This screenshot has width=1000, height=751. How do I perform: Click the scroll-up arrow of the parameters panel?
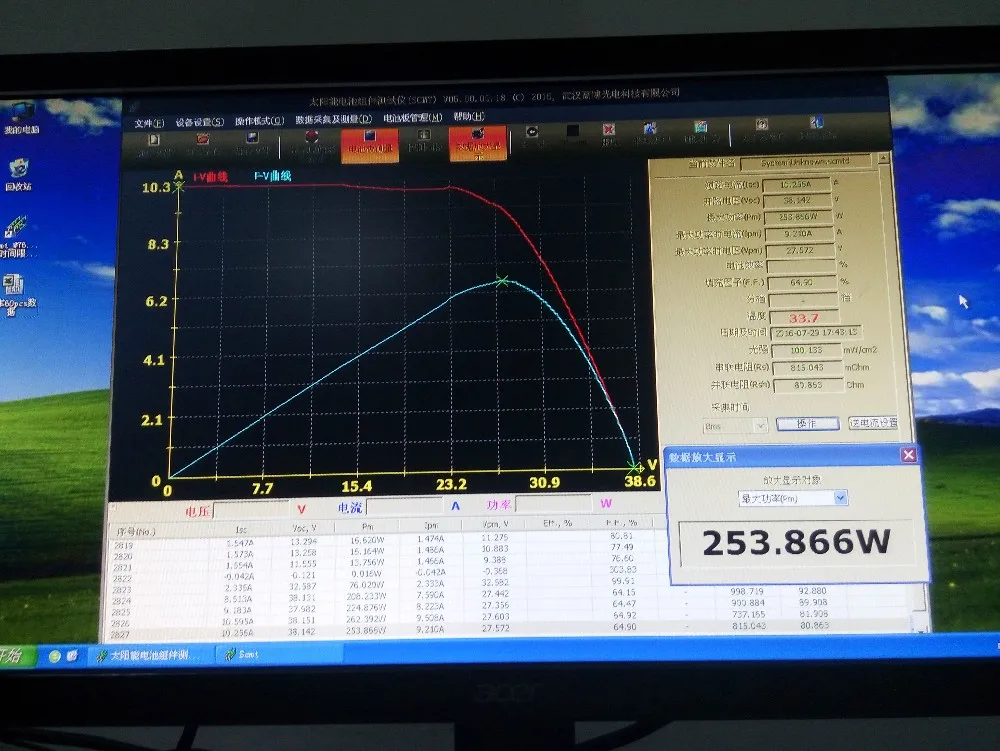click(883, 157)
